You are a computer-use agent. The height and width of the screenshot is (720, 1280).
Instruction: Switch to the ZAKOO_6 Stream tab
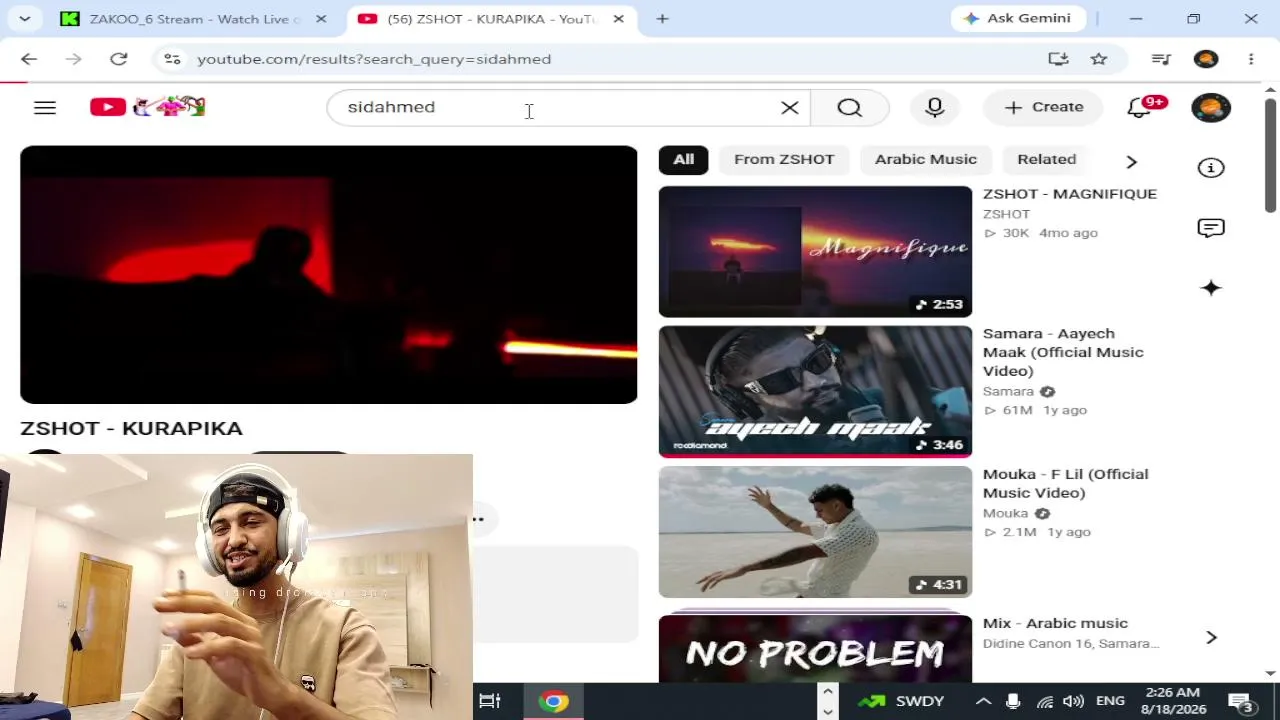pyautogui.click(x=194, y=19)
